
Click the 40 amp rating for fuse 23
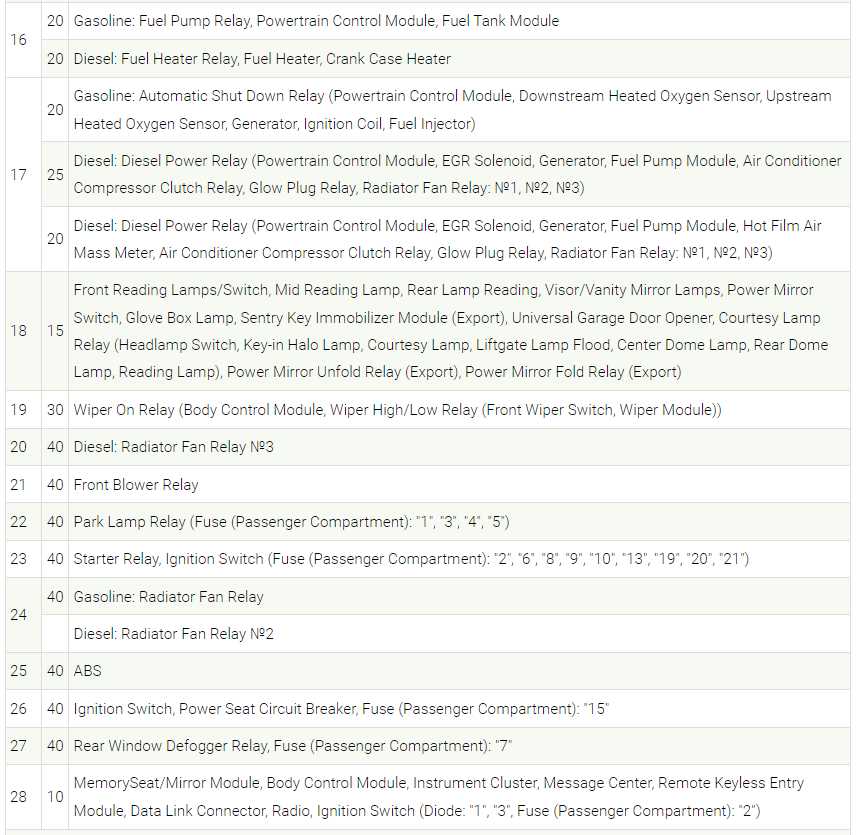pyautogui.click(x=55, y=559)
